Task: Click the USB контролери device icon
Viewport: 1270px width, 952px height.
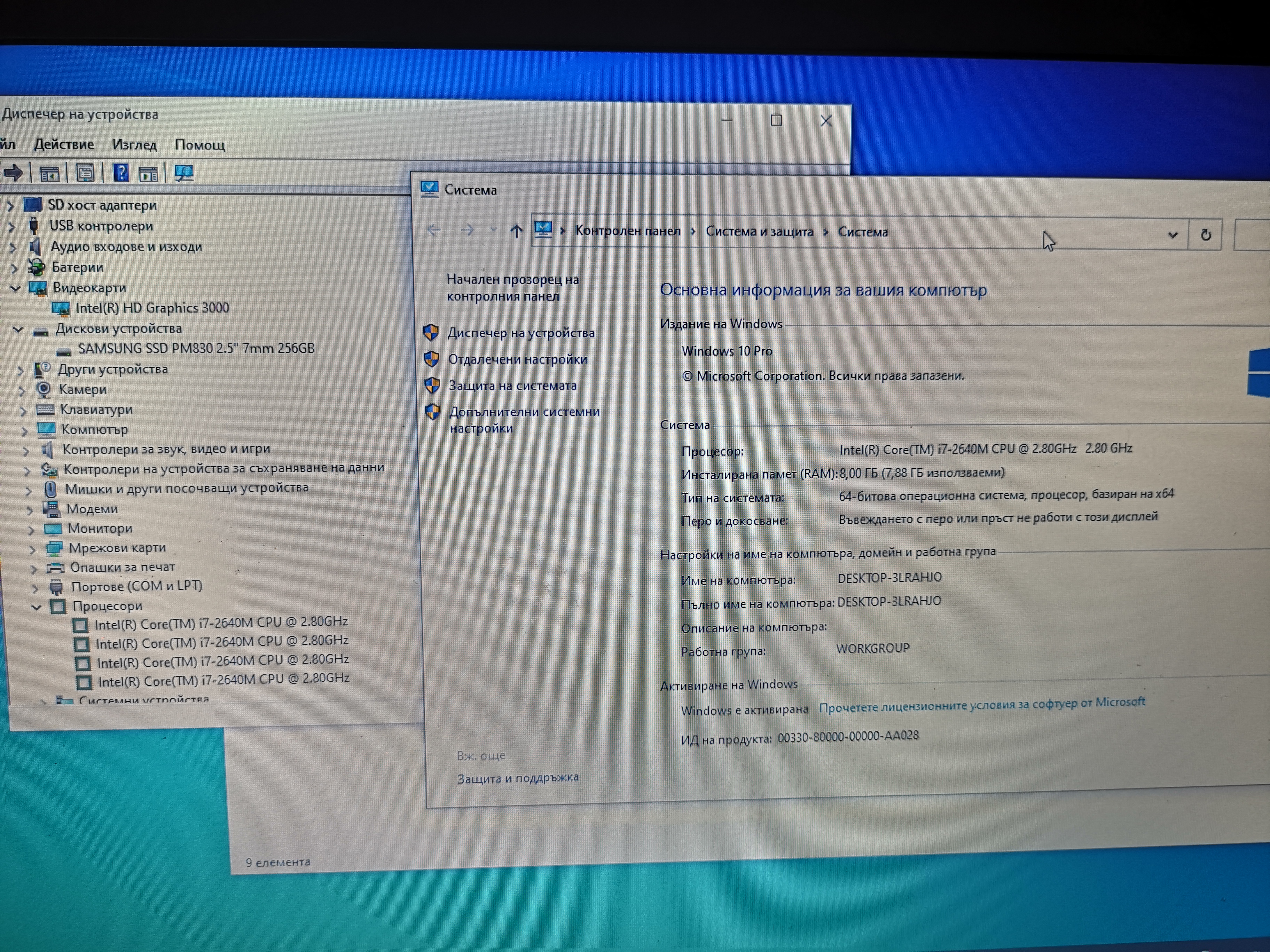Action: tap(34, 225)
